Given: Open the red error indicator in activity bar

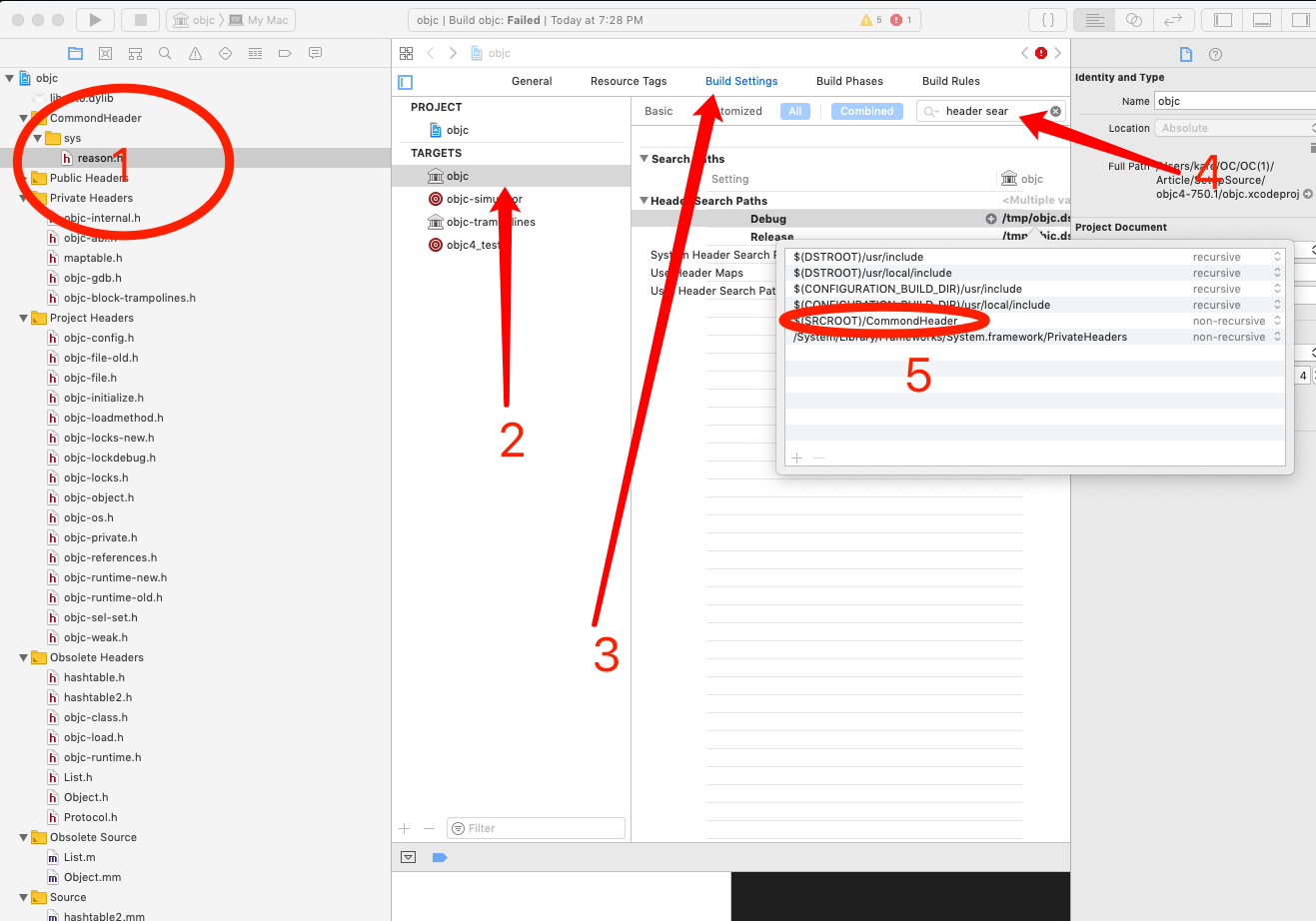Looking at the screenshot, I should click(900, 20).
